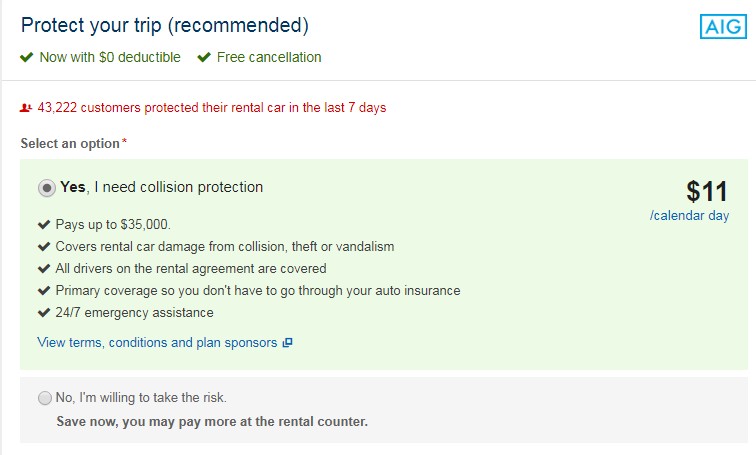Click the checkmark beside All drivers covered
Image resolution: width=756 pixels, height=455 pixels.
(x=44, y=268)
